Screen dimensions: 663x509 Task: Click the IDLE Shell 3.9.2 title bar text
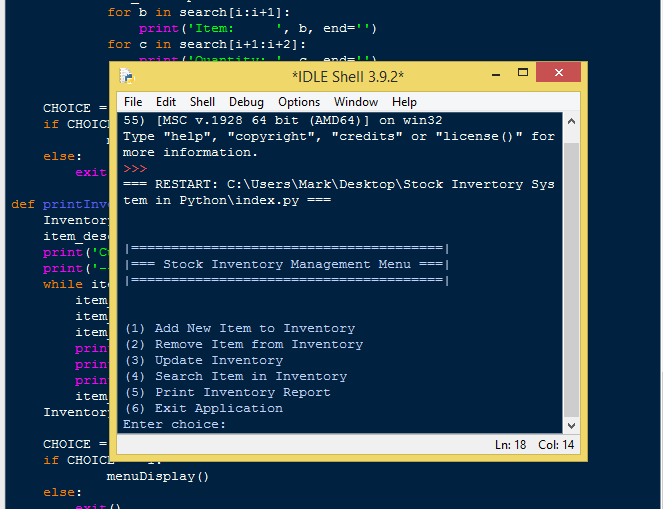347,76
